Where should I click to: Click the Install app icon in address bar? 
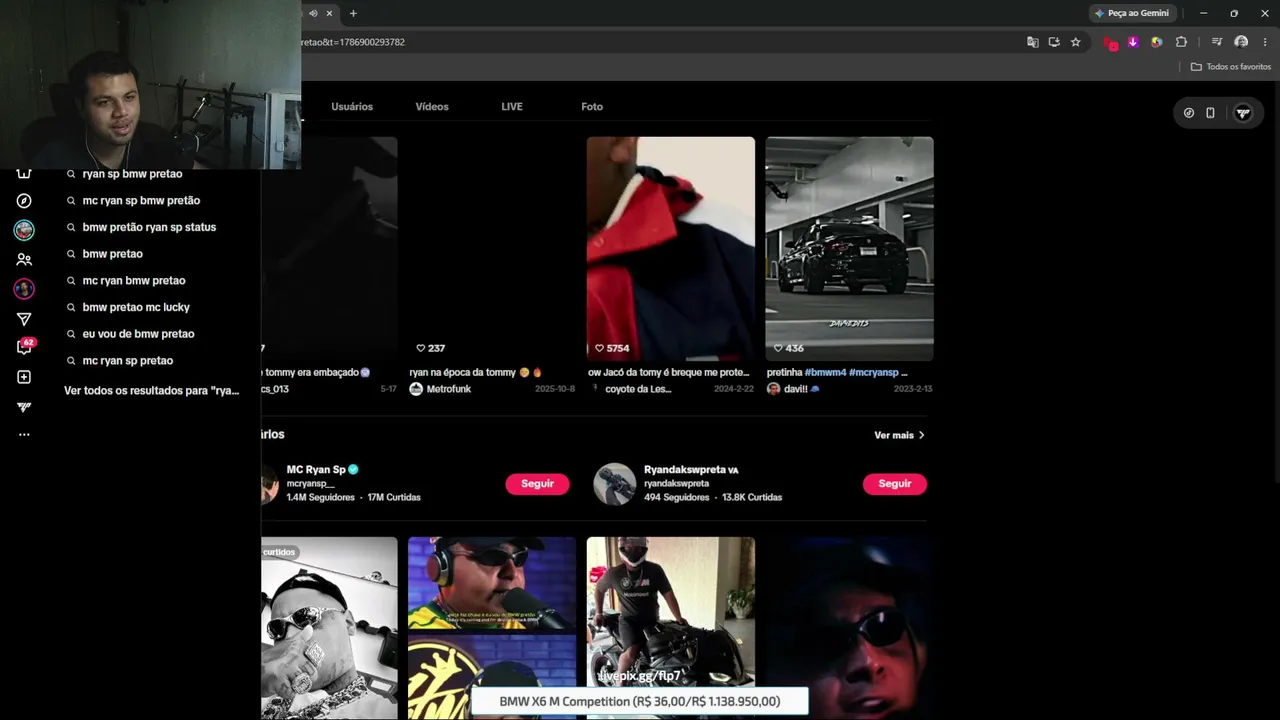pyautogui.click(x=1054, y=42)
